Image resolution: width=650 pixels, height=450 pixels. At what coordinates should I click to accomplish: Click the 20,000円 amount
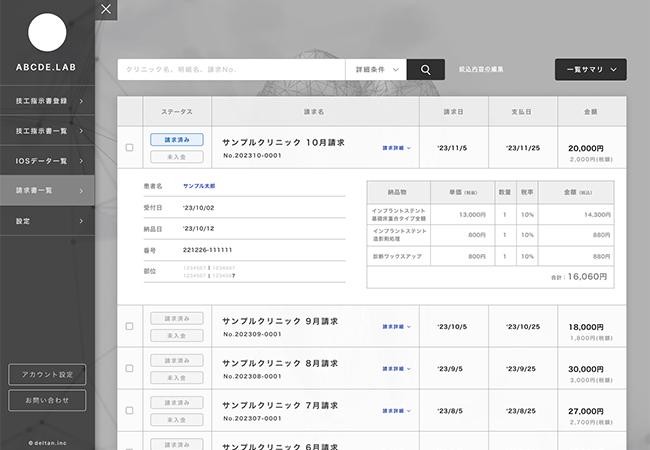coord(586,148)
